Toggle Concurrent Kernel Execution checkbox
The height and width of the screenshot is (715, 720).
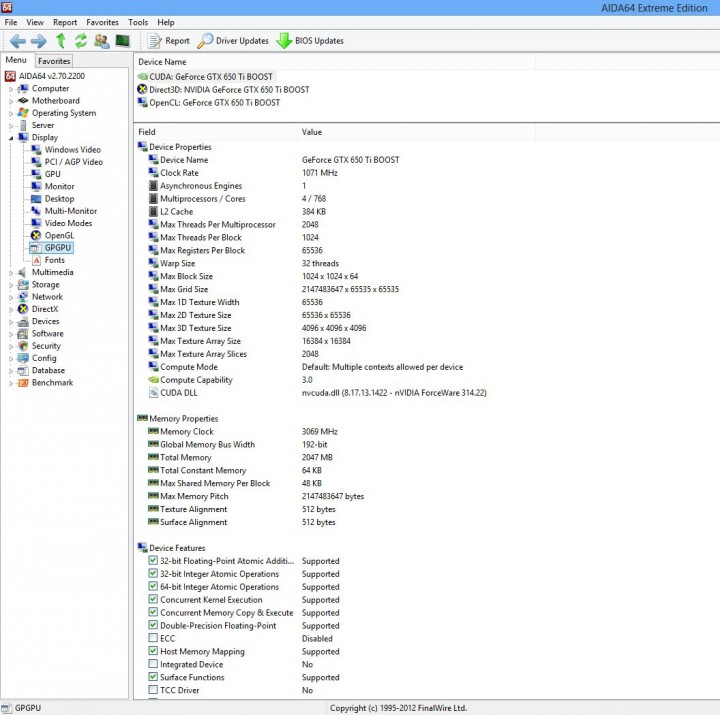tap(153, 599)
